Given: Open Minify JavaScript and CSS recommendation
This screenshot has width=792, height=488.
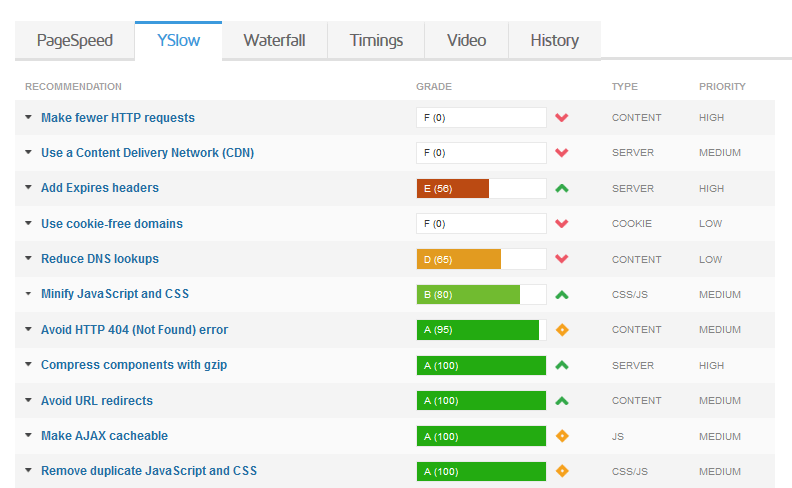Looking at the screenshot, I should [115, 294].
